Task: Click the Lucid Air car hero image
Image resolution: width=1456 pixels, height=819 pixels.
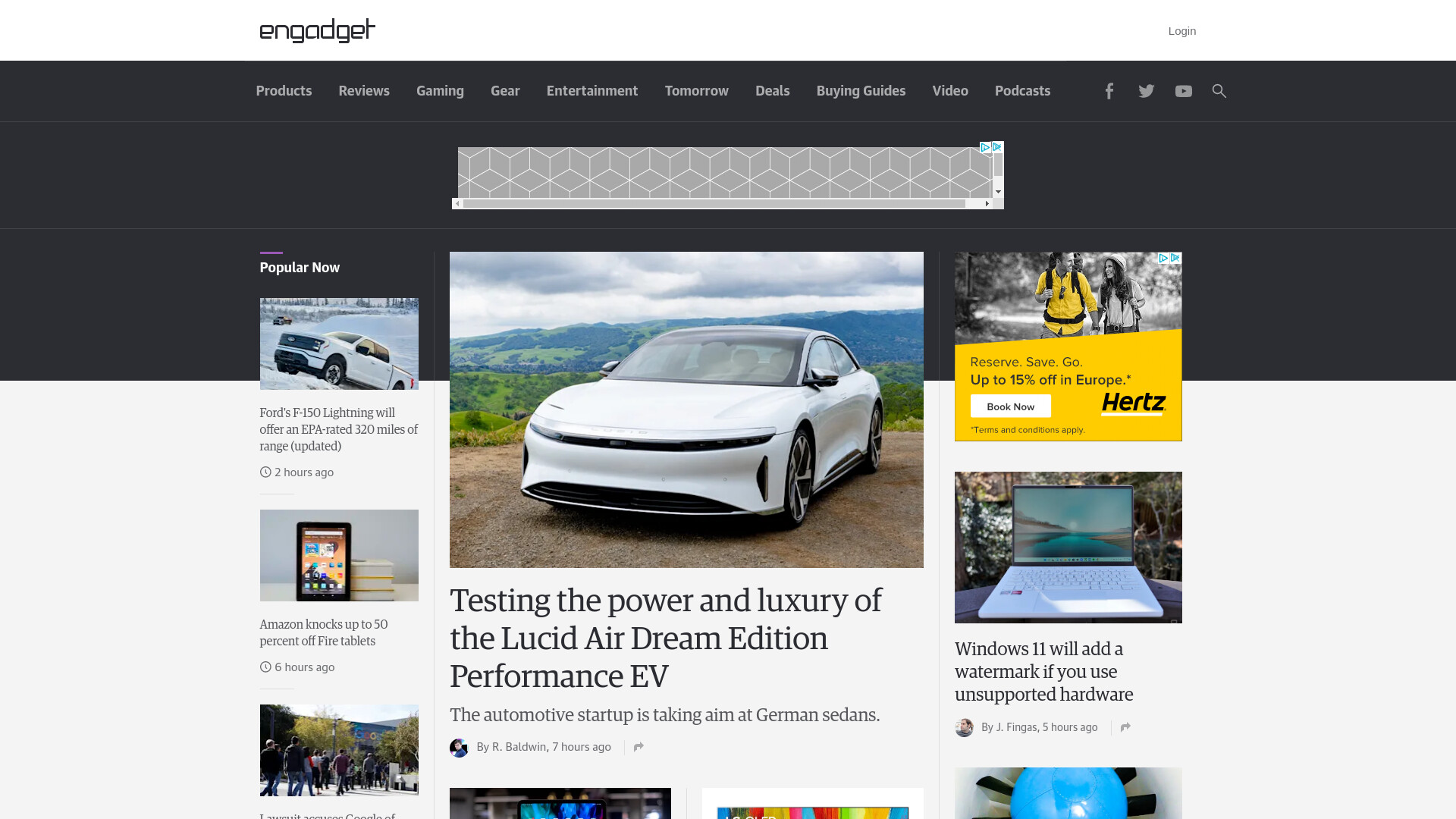Action: 686,409
